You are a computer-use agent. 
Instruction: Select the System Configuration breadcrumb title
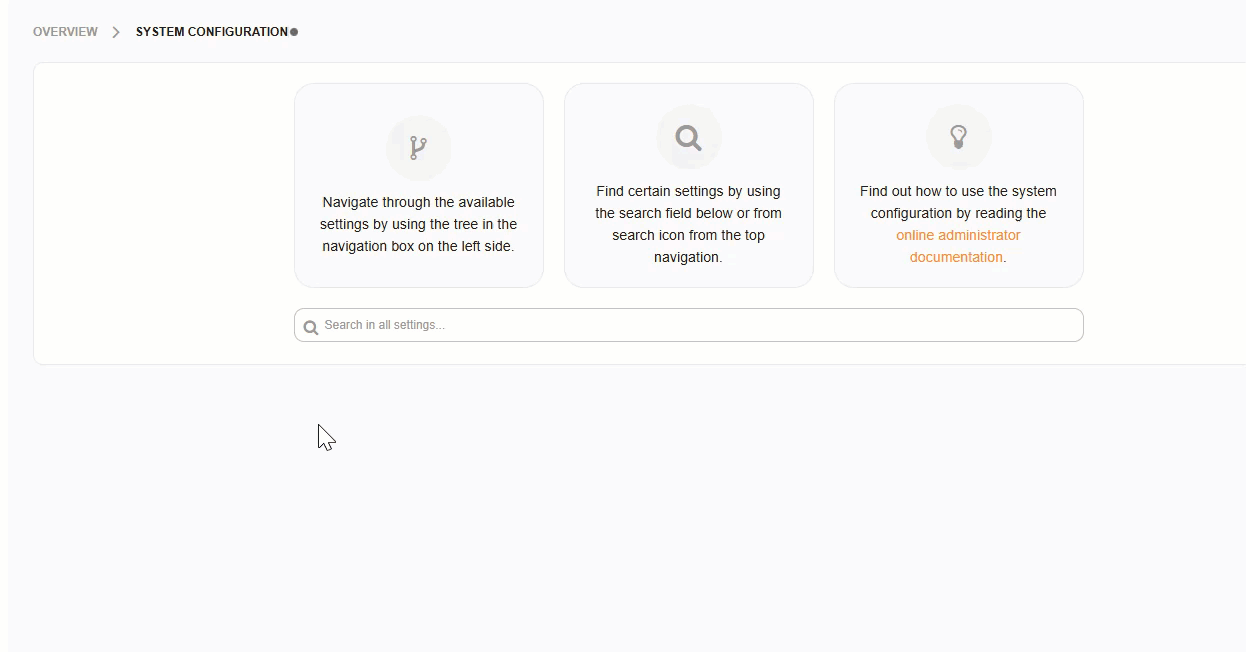point(211,32)
